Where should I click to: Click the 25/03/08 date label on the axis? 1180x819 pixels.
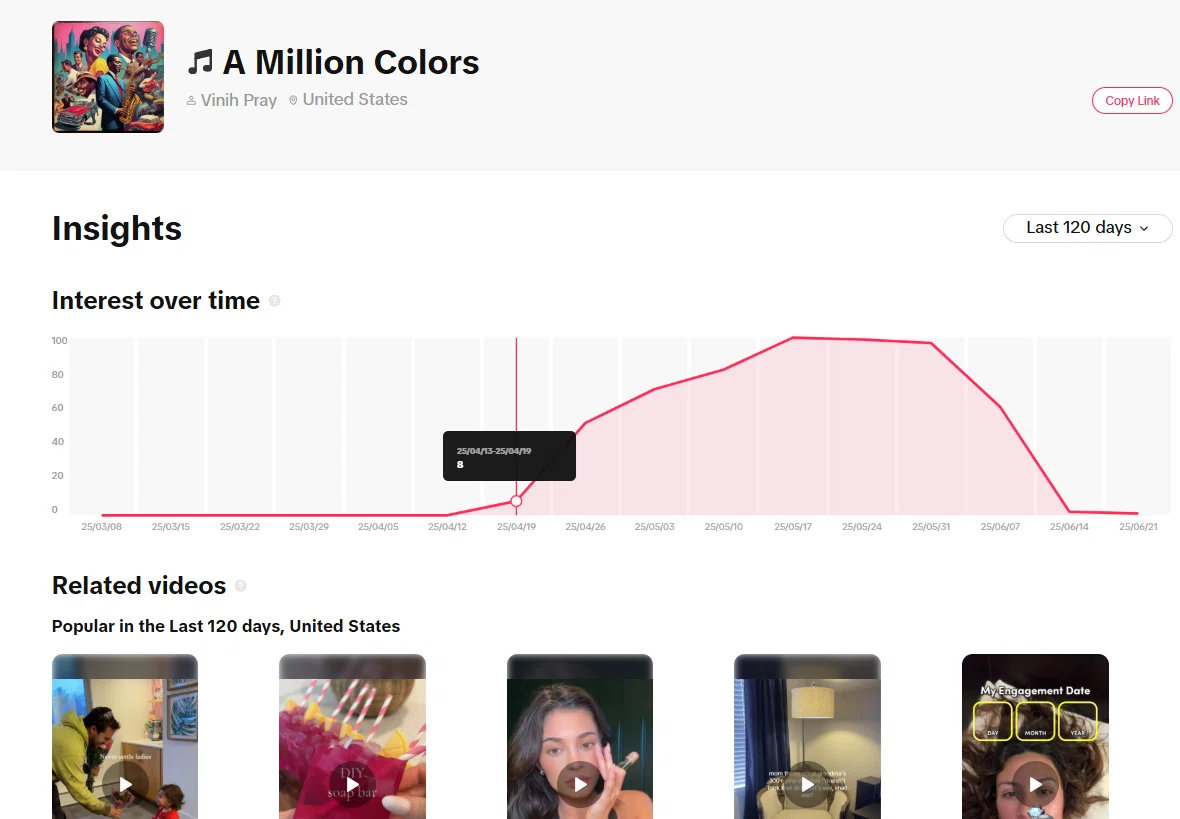click(x=102, y=527)
